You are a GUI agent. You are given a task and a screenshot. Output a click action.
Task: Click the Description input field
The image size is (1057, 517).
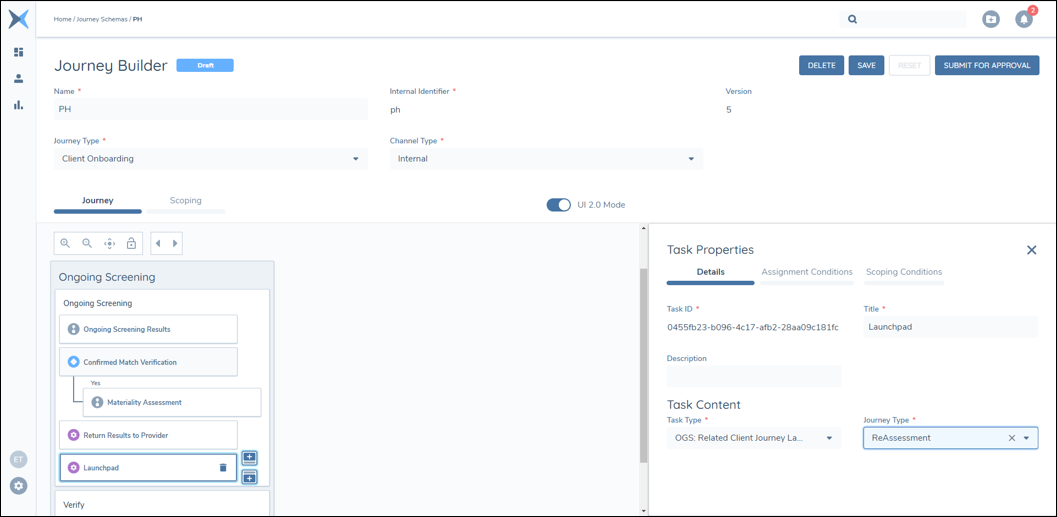(753, 377)
